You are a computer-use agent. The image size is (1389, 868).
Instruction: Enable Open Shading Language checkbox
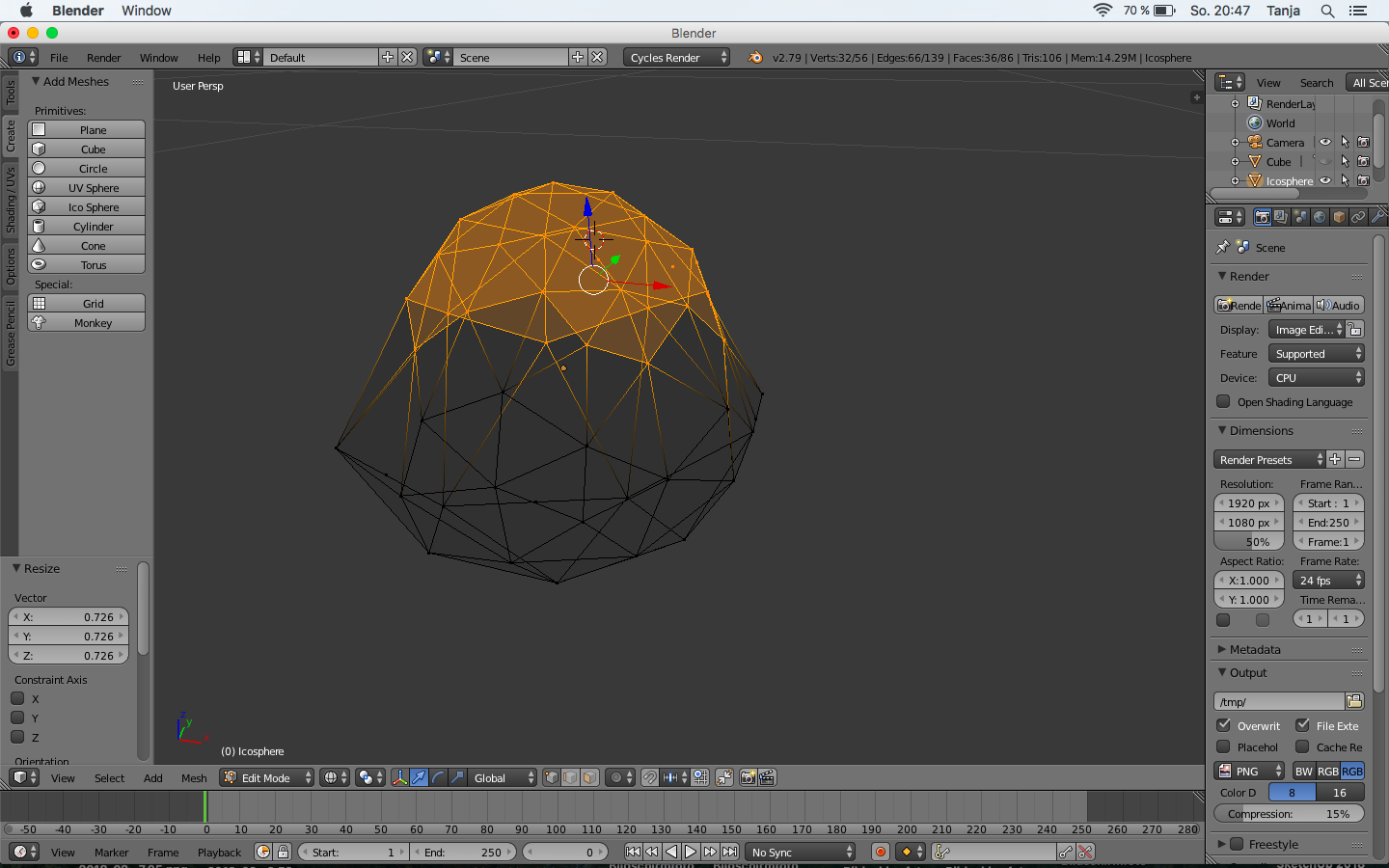point(1223,401)
